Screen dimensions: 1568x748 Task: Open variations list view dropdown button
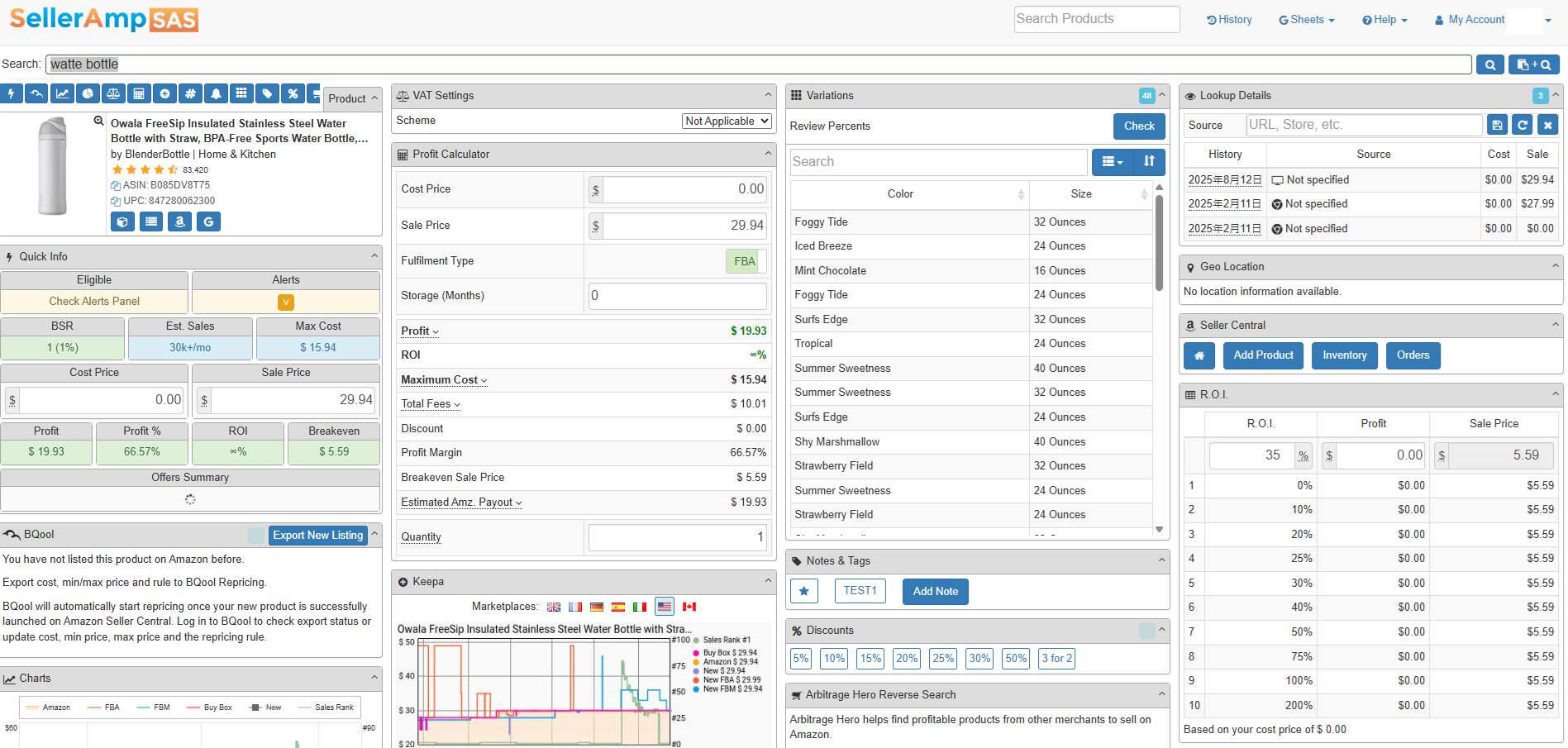pyautogui.click(x=1113, y=162)
